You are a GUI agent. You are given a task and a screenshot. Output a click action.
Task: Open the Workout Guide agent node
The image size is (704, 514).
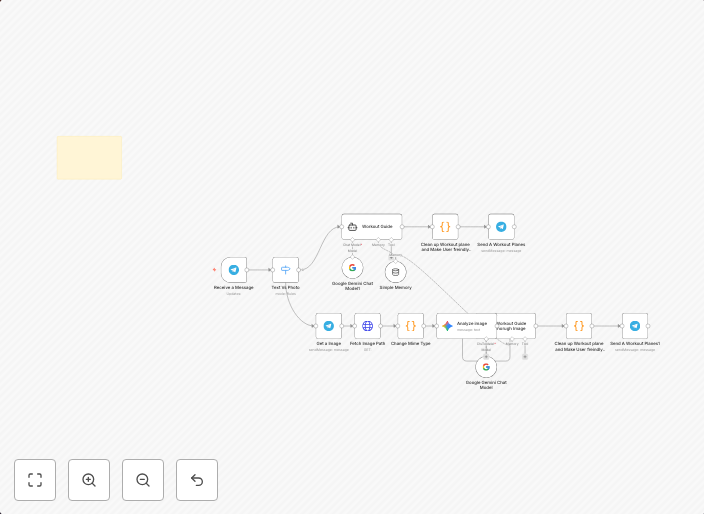pyautogui.click(x=371, y=226)
